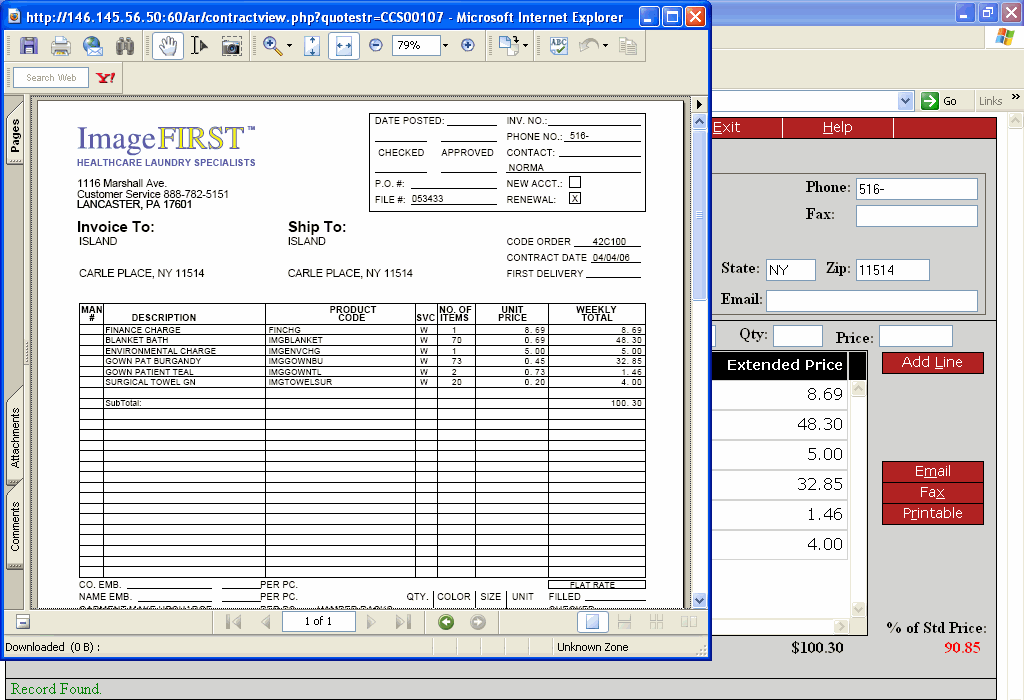Click the Add Line button
1024x700 pixels.
[933, 362]
